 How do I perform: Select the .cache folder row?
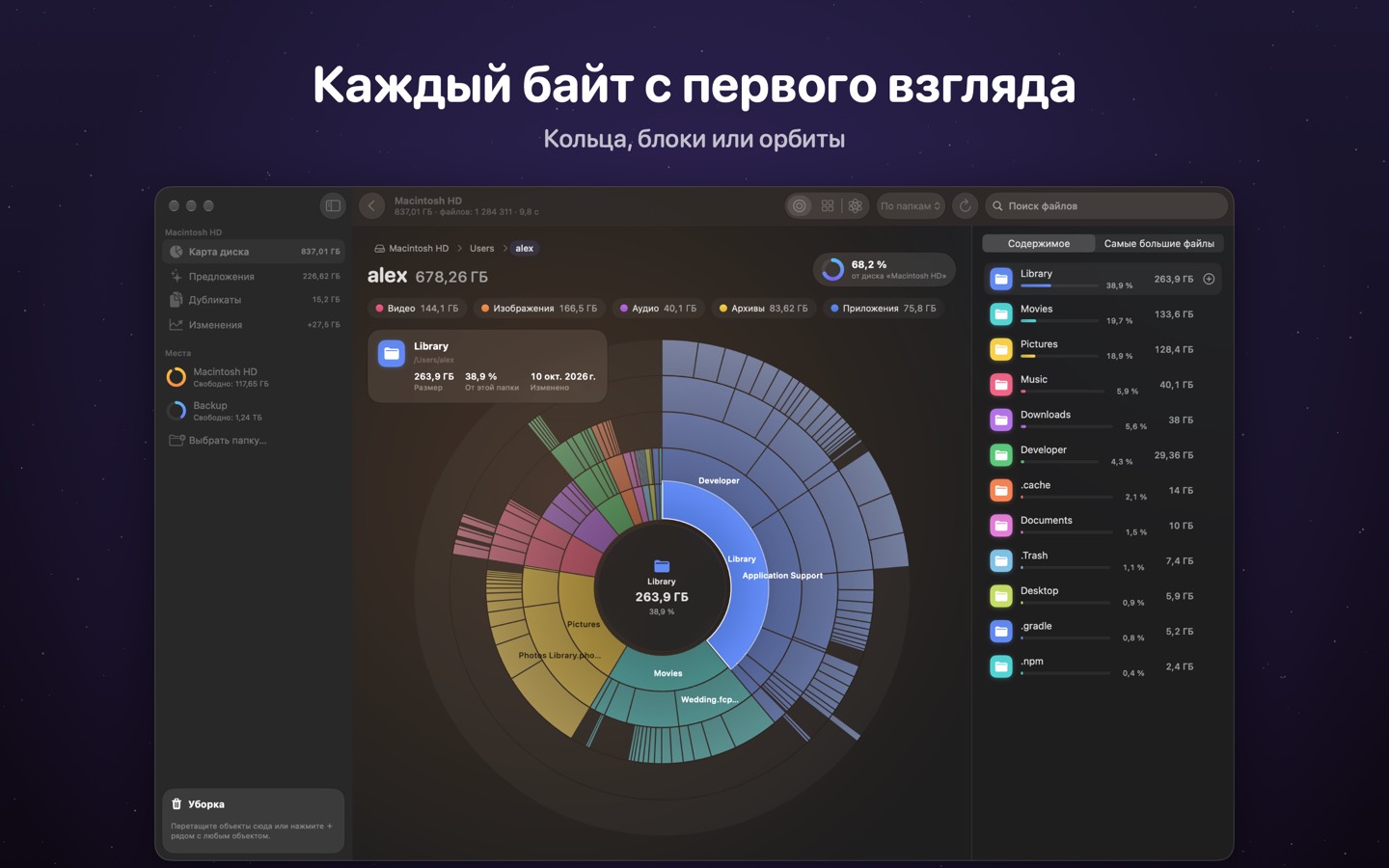click(x=1103, y=490)
